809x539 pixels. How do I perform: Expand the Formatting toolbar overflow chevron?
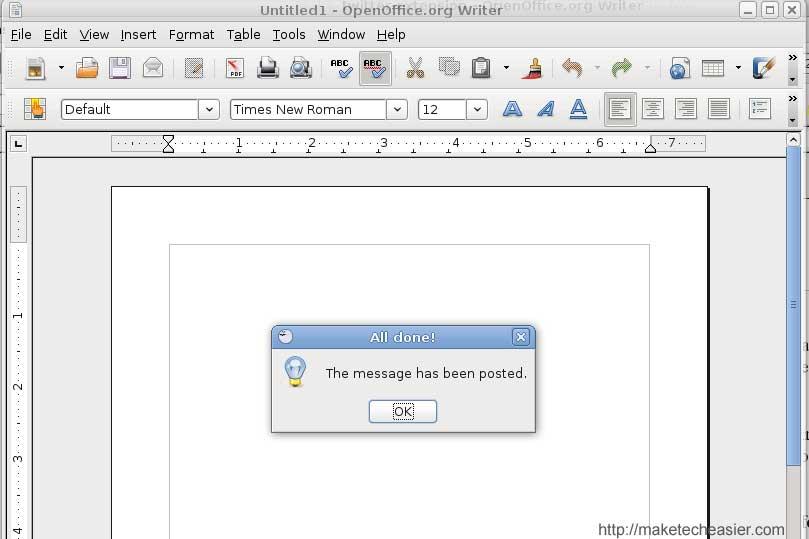pos(793,99)
